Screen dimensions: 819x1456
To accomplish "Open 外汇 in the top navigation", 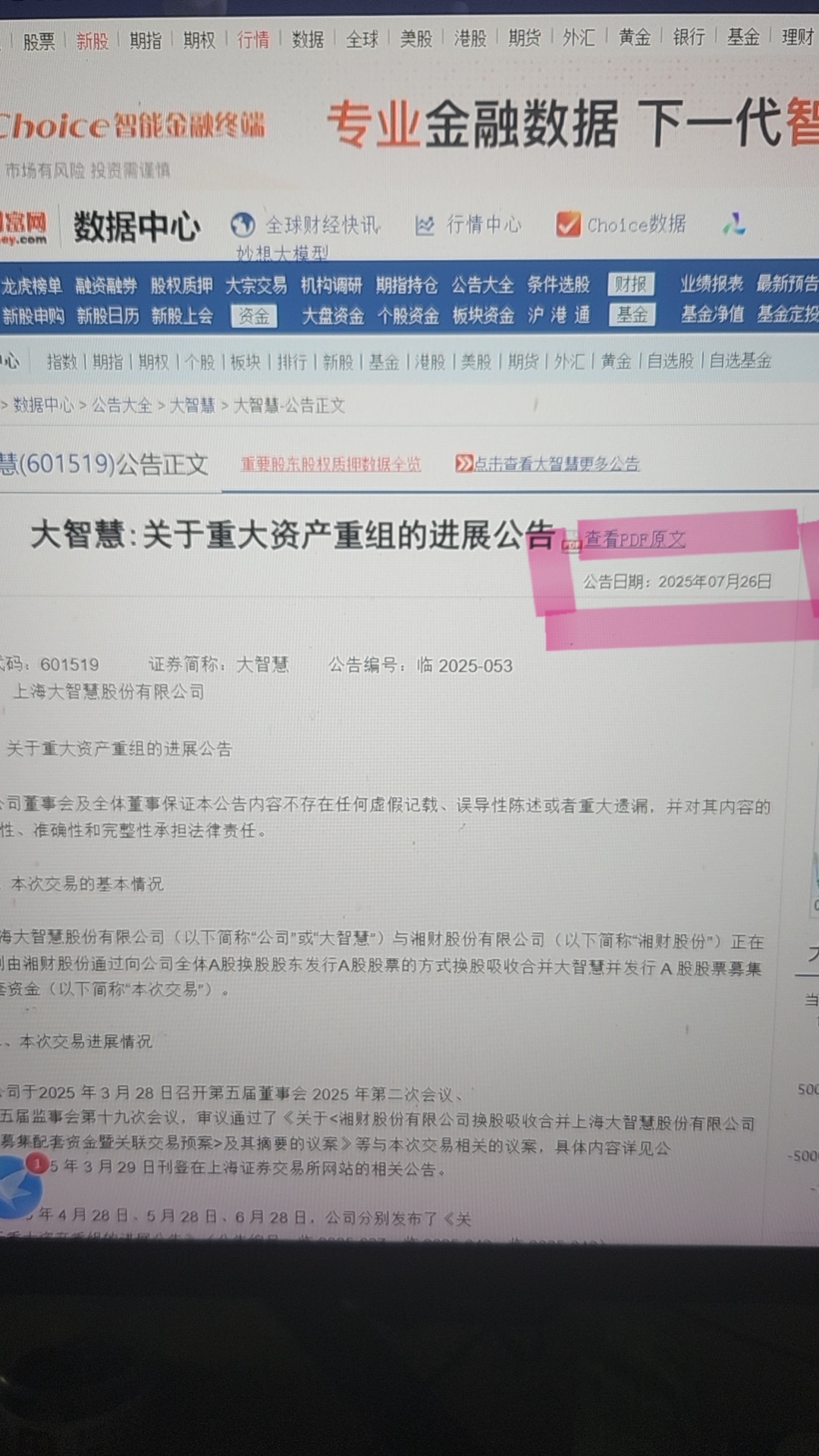I will click(x=579, y=37).
